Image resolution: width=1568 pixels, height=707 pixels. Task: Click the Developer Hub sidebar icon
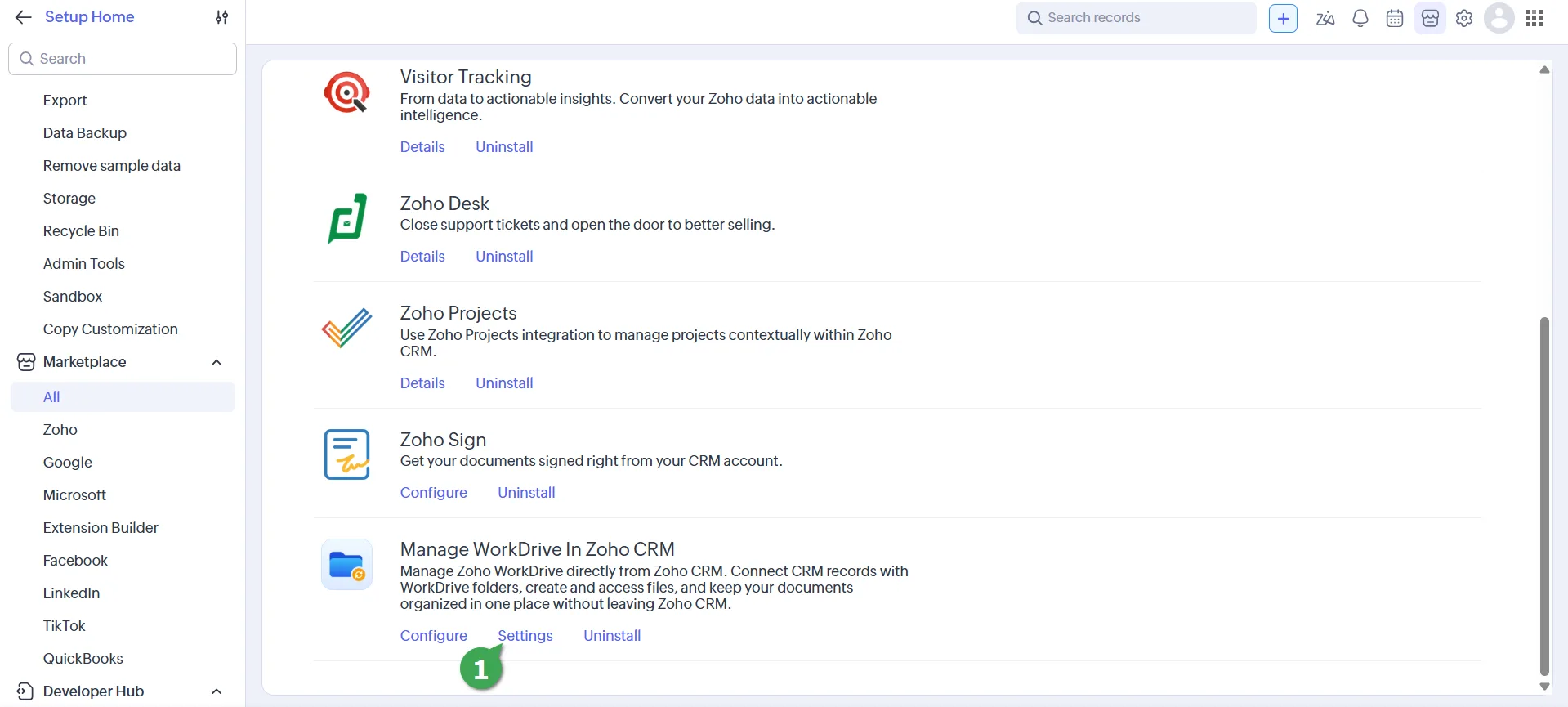pos(25,691)
